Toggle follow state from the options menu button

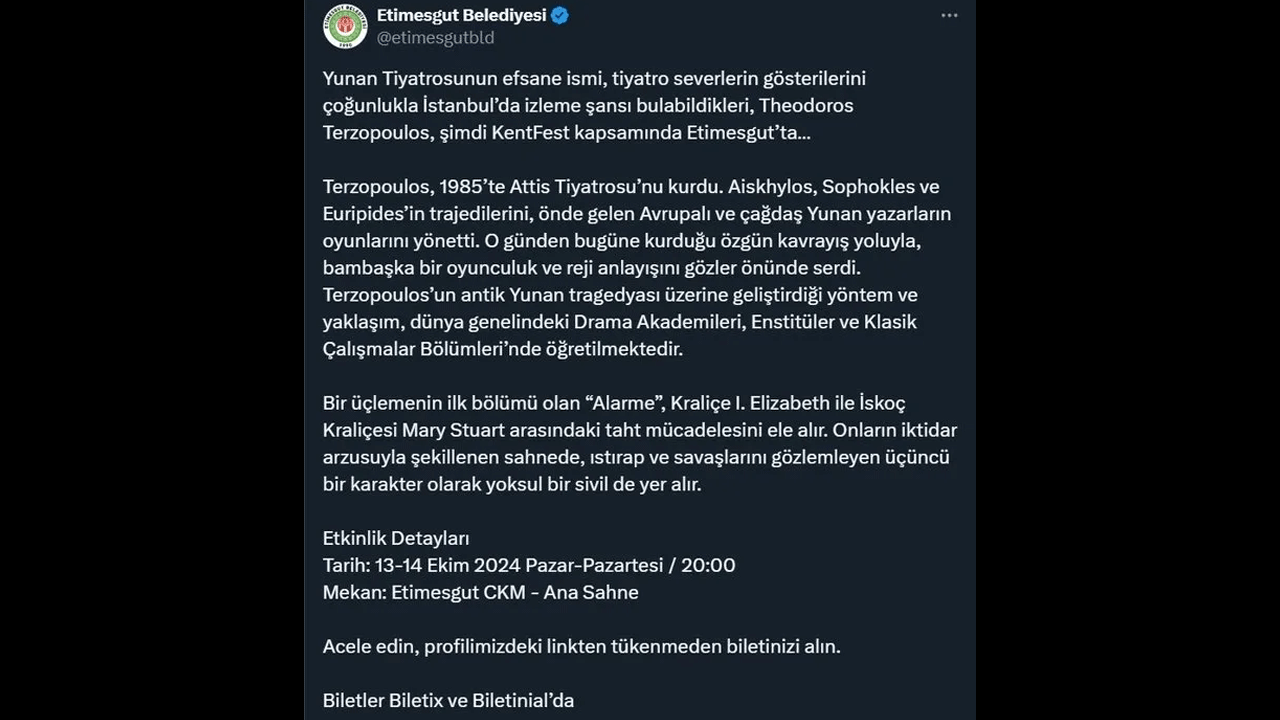coord(949,15)
